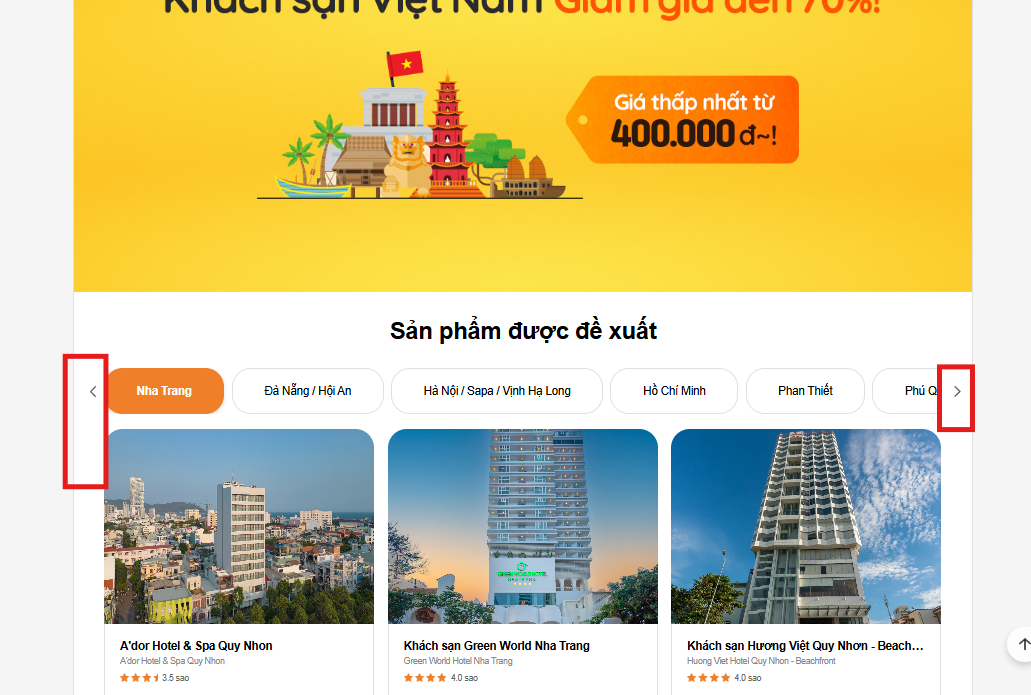The height and width of the screenshot is (695, 1031).
Task: Open the A'dor Hotel & Spa Quy Nhon photo
Action: click(239, 526)
